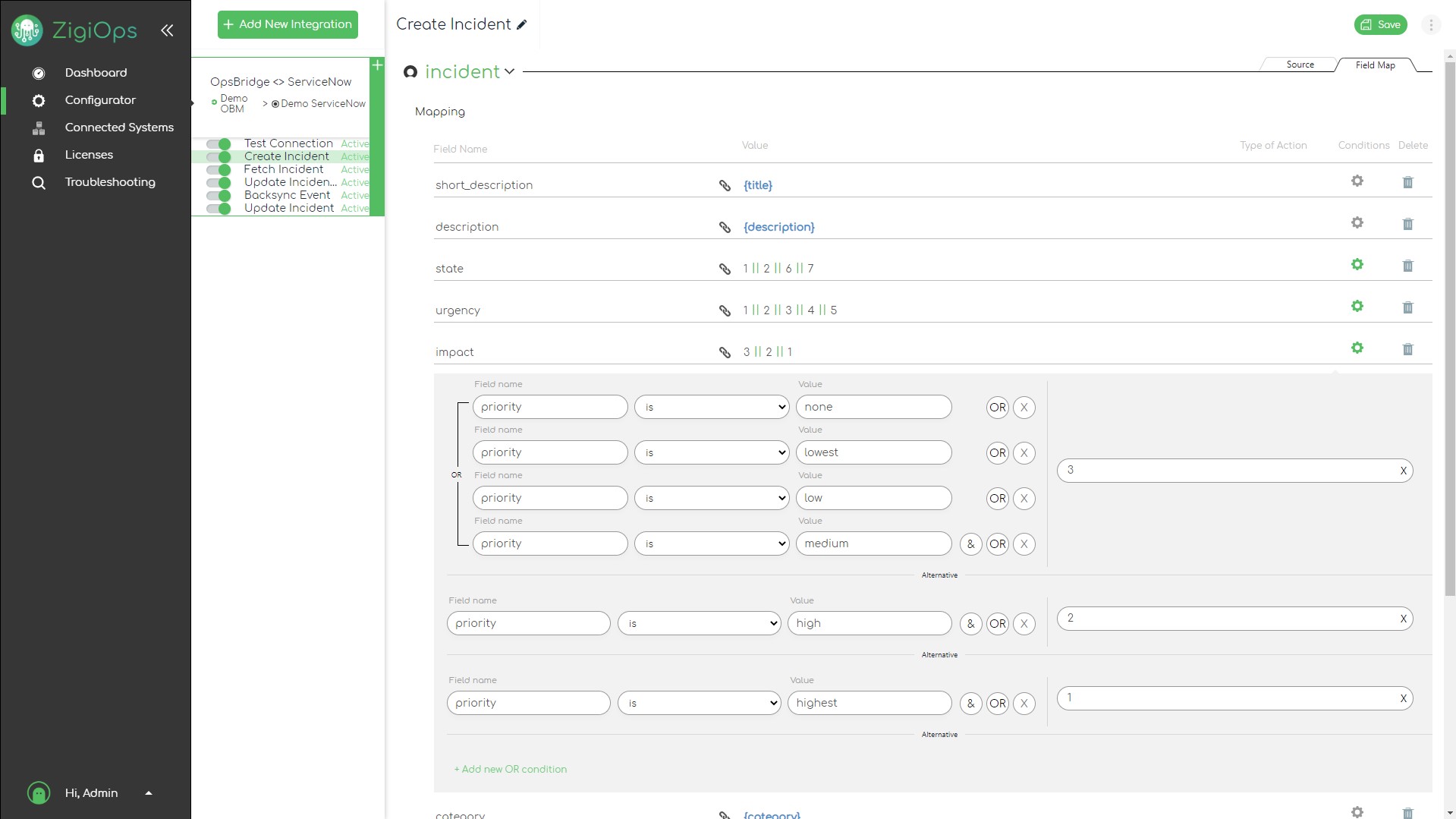Delete the description field mapping

(x=1407, y=224)
